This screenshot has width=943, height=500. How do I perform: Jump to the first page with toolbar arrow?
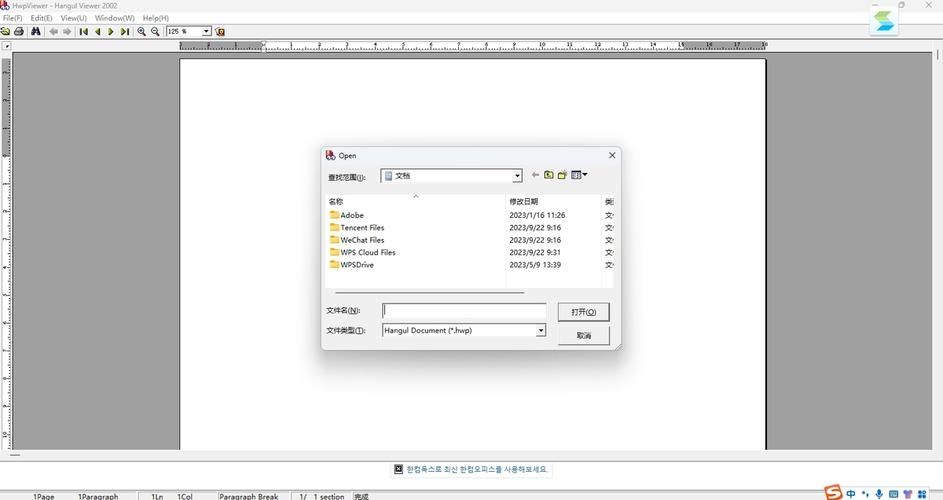(84, 32)
